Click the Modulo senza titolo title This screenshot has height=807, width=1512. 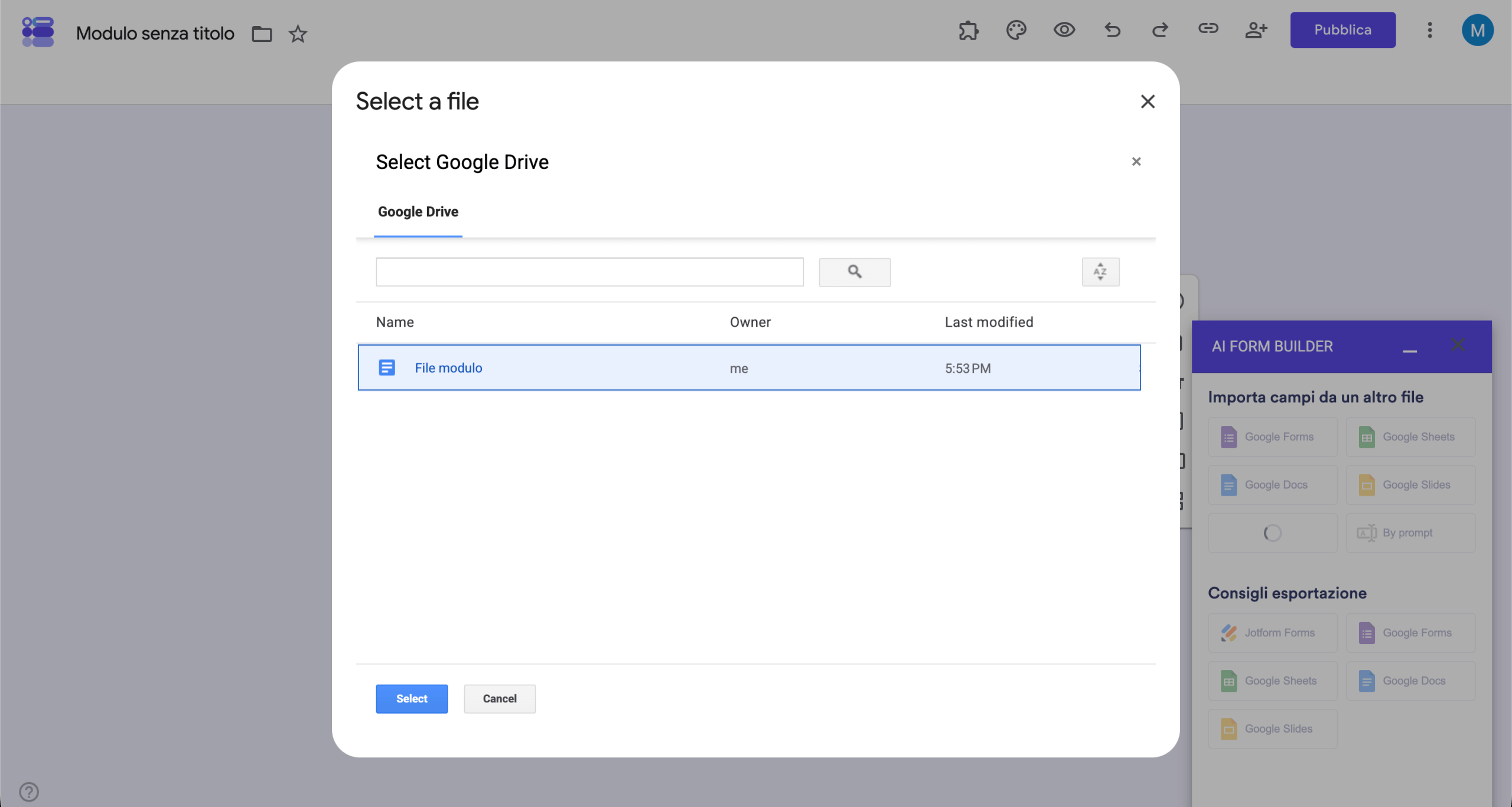coord(155,34)
